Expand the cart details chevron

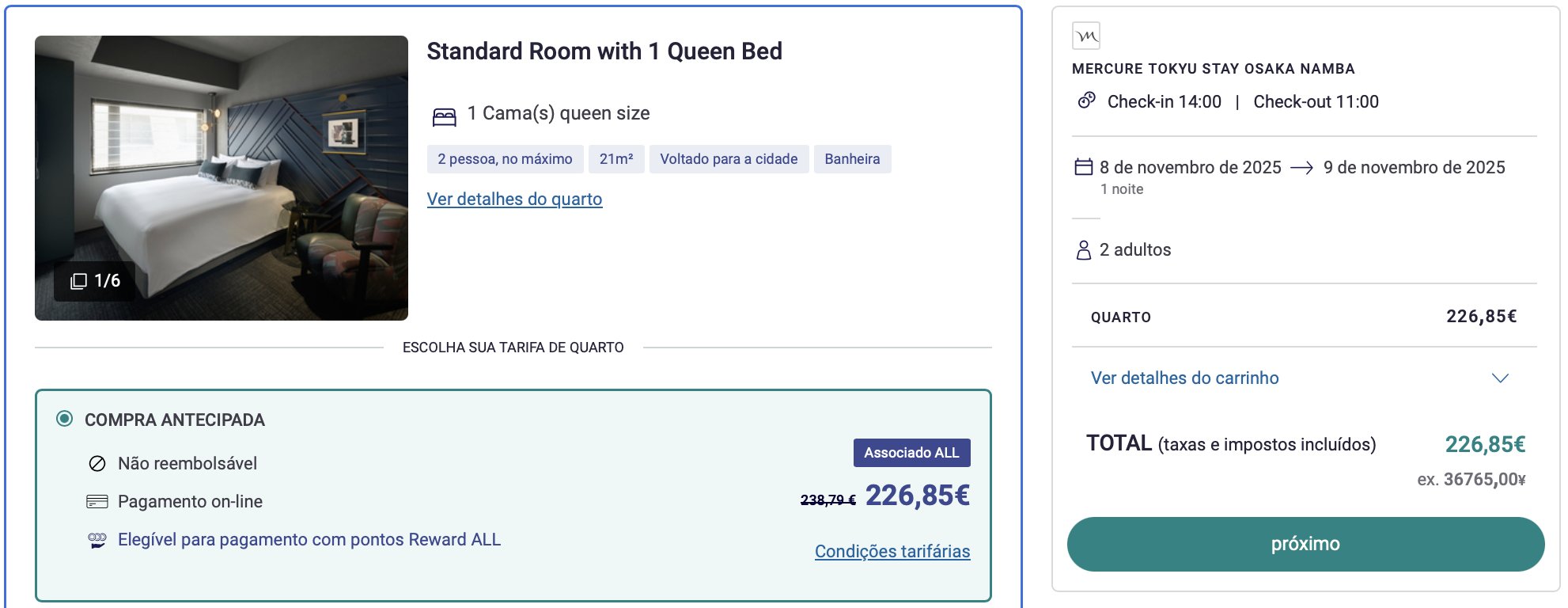point(1500,378)
